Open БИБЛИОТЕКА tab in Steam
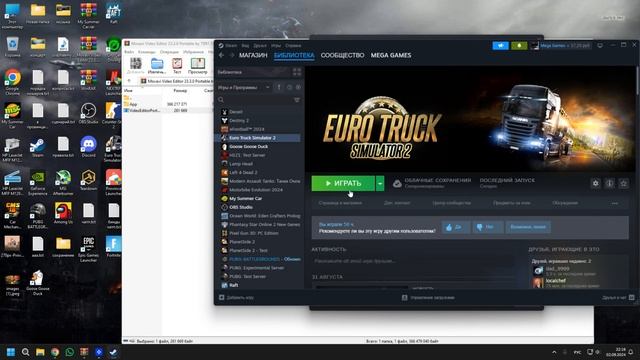This screenshot has width=640, height=360. (294, 55)
